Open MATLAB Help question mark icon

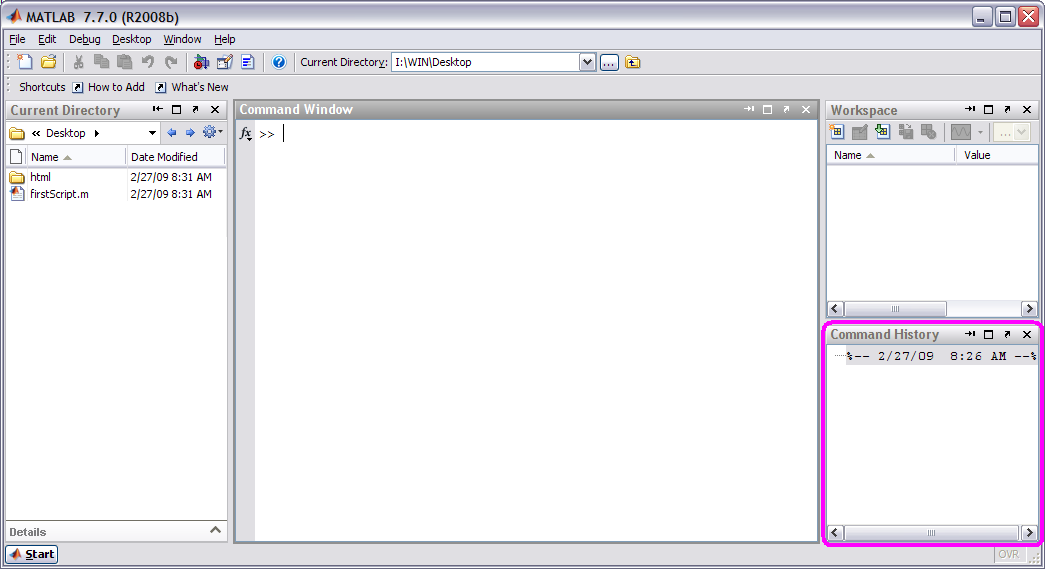279,62
